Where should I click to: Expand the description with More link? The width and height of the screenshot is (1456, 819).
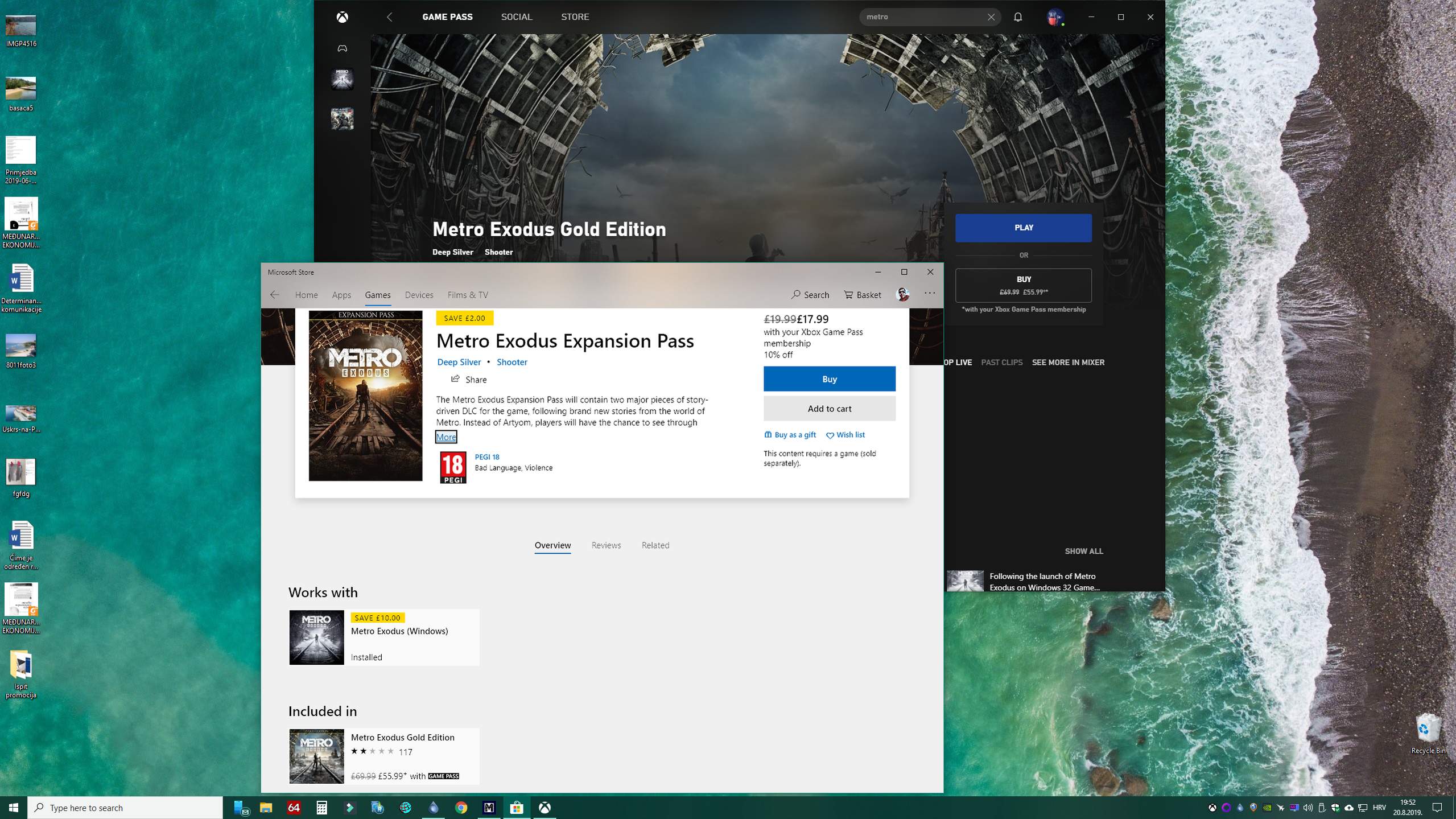[x=446, y=437]
